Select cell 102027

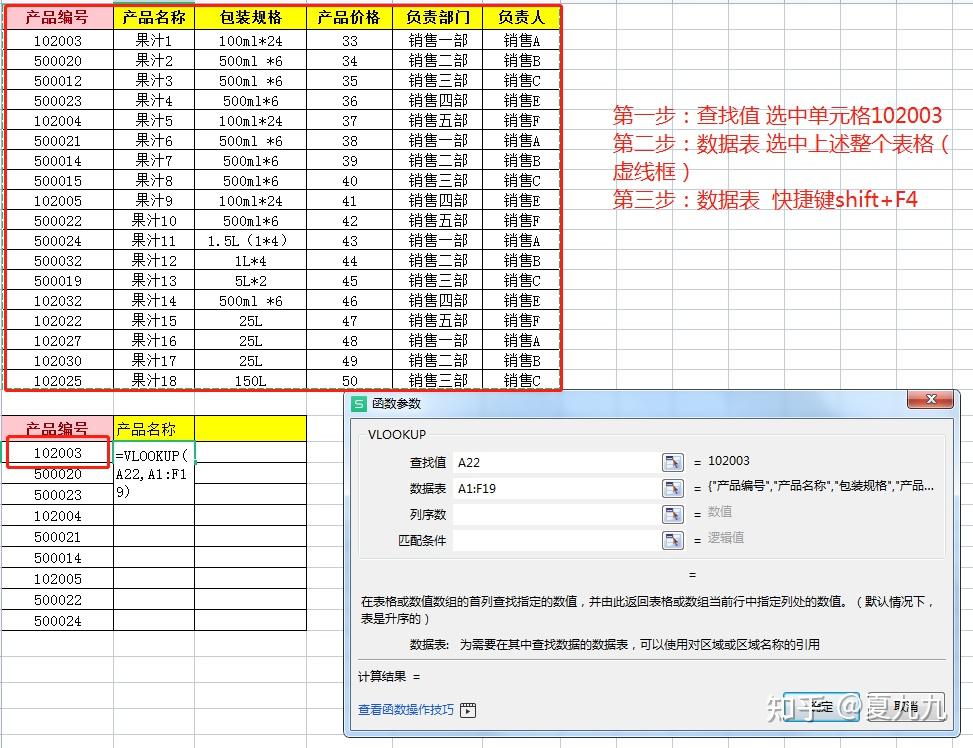point(58,341)
